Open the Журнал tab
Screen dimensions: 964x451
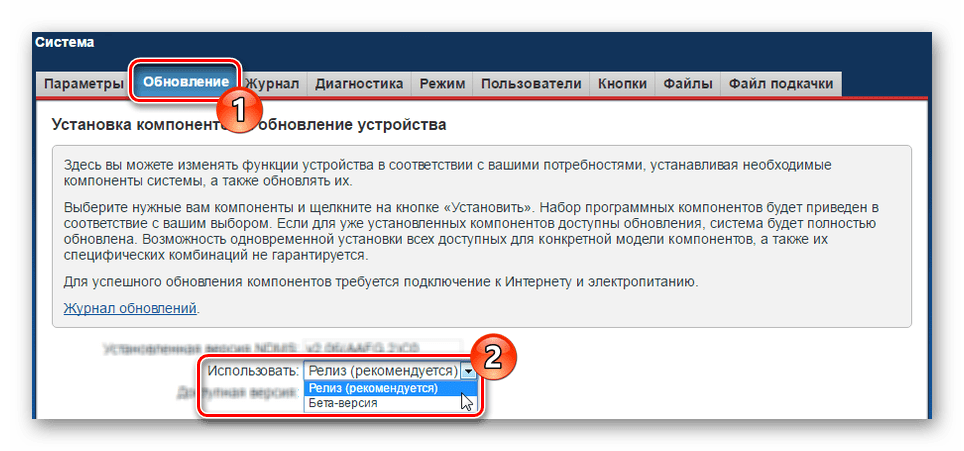pyautogui.click(x=273, y=84)
